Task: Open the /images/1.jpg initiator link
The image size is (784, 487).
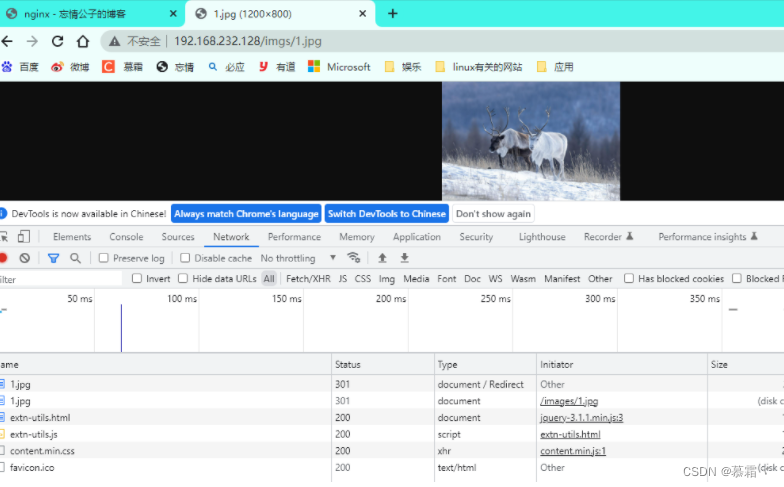Action: coord(569,401)
